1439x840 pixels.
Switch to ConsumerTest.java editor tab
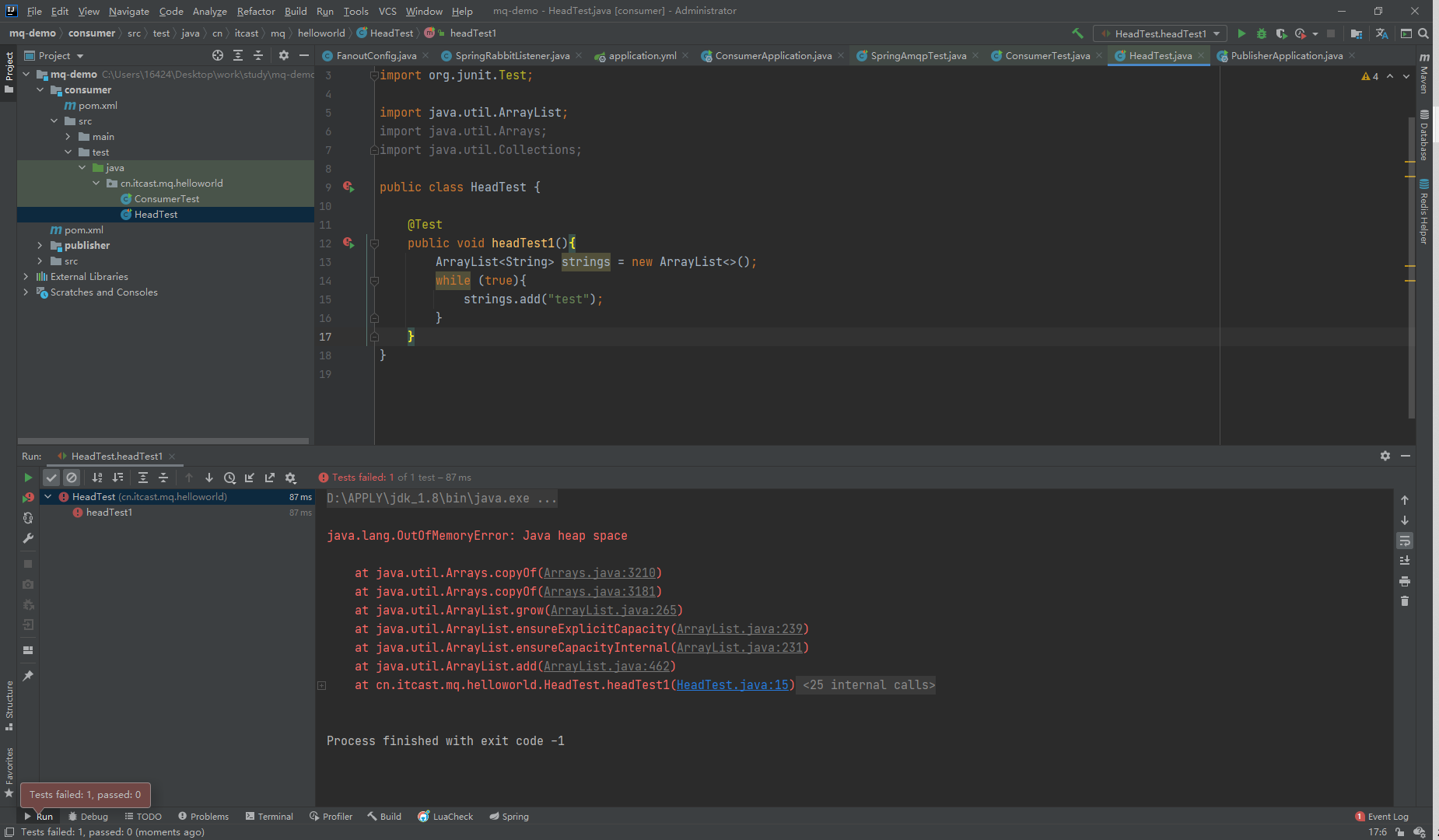(1047, 55)
